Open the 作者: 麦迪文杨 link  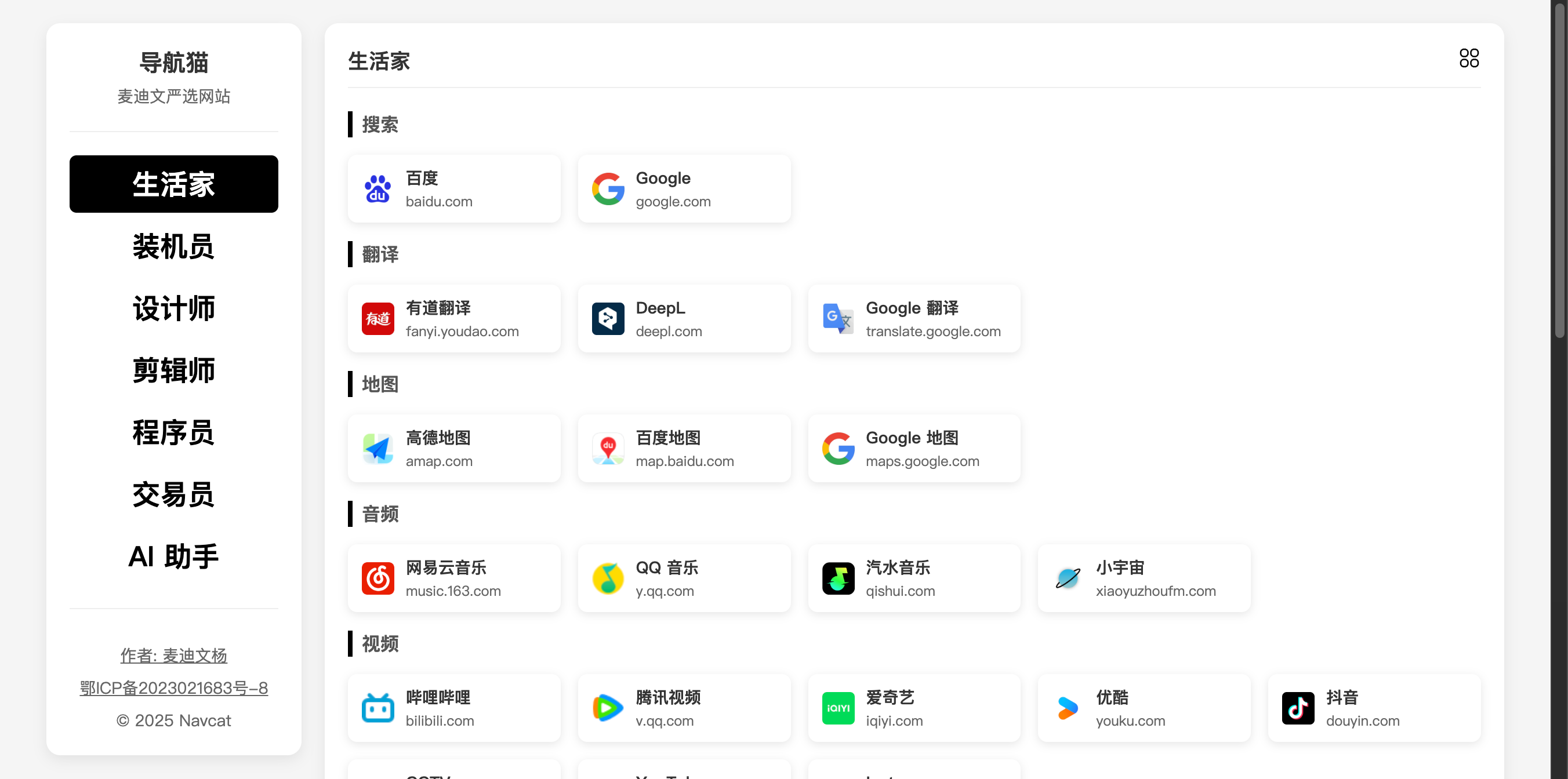[173, 656]
